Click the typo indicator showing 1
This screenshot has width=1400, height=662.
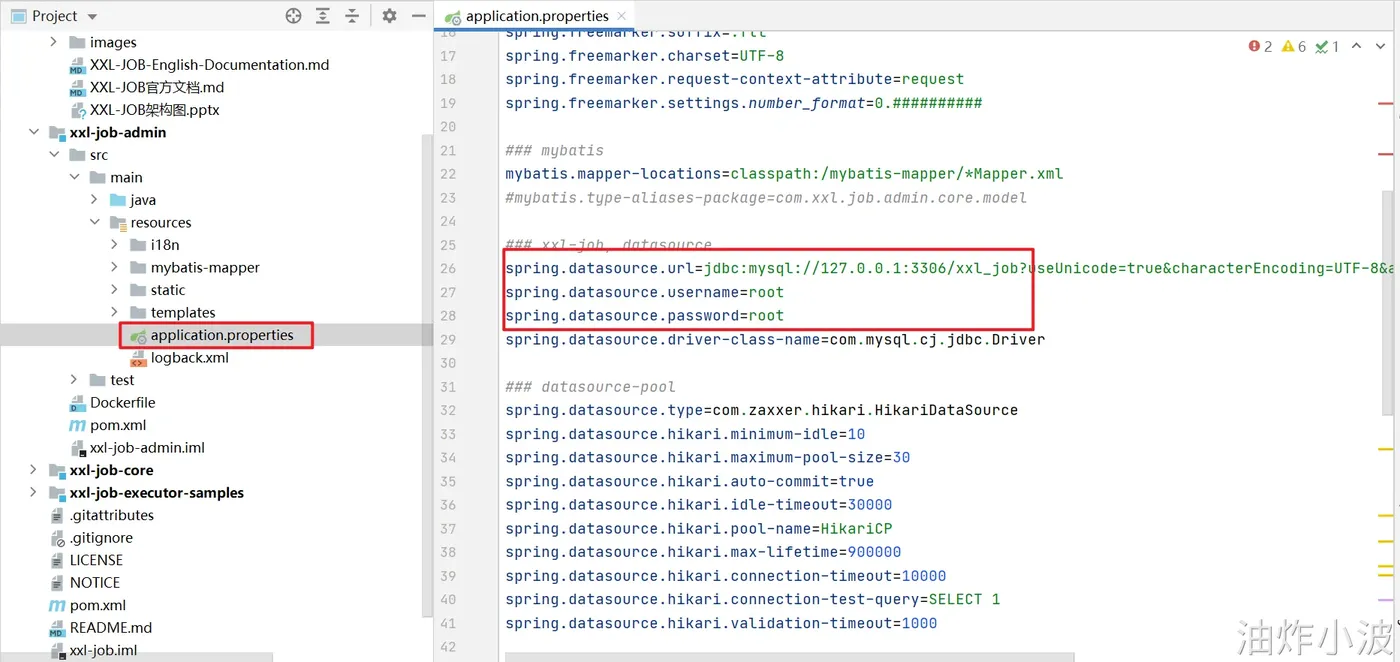pos(1327,46)
